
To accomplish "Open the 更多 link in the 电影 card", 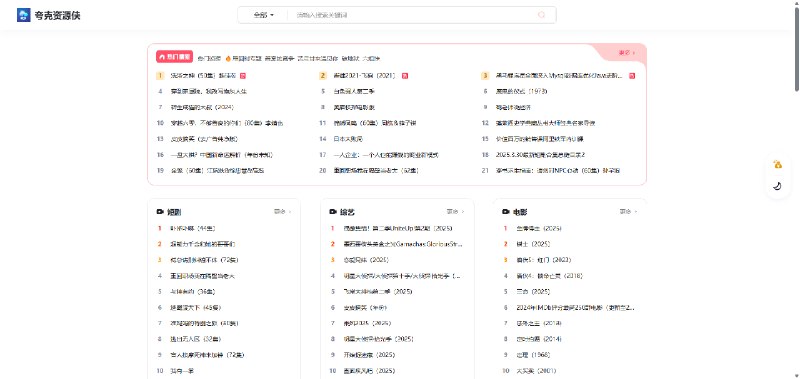I will click(x=628, y=211).
